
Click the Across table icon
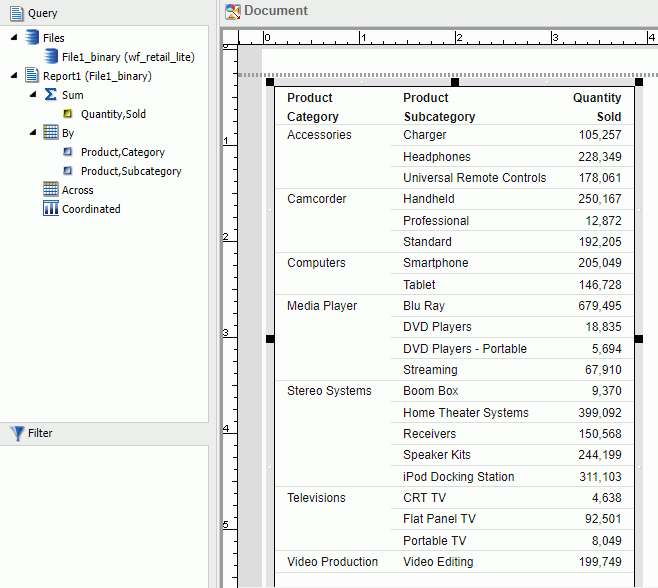click(x=50, y=190)
